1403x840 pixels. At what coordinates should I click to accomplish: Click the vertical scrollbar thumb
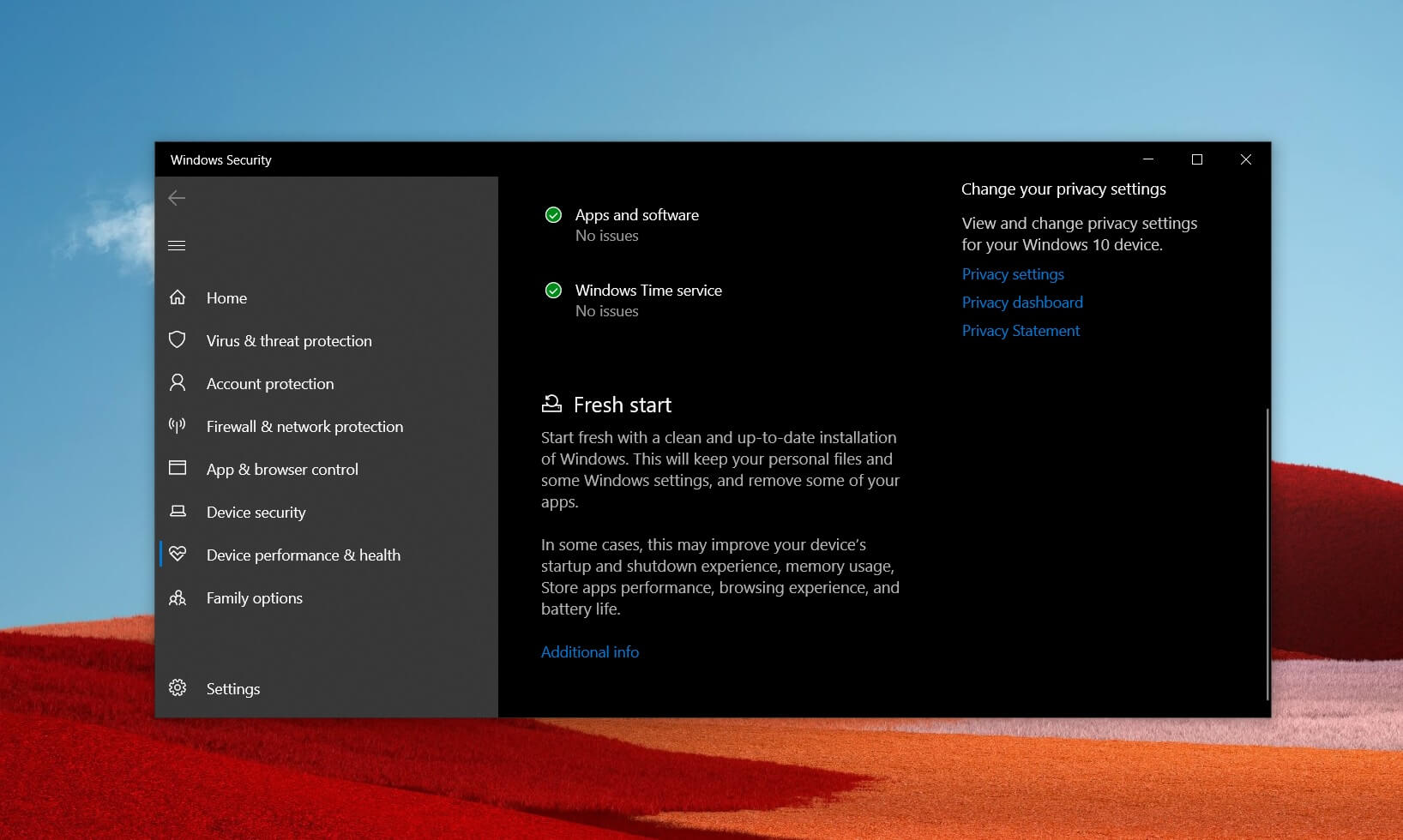(1268, 554)
